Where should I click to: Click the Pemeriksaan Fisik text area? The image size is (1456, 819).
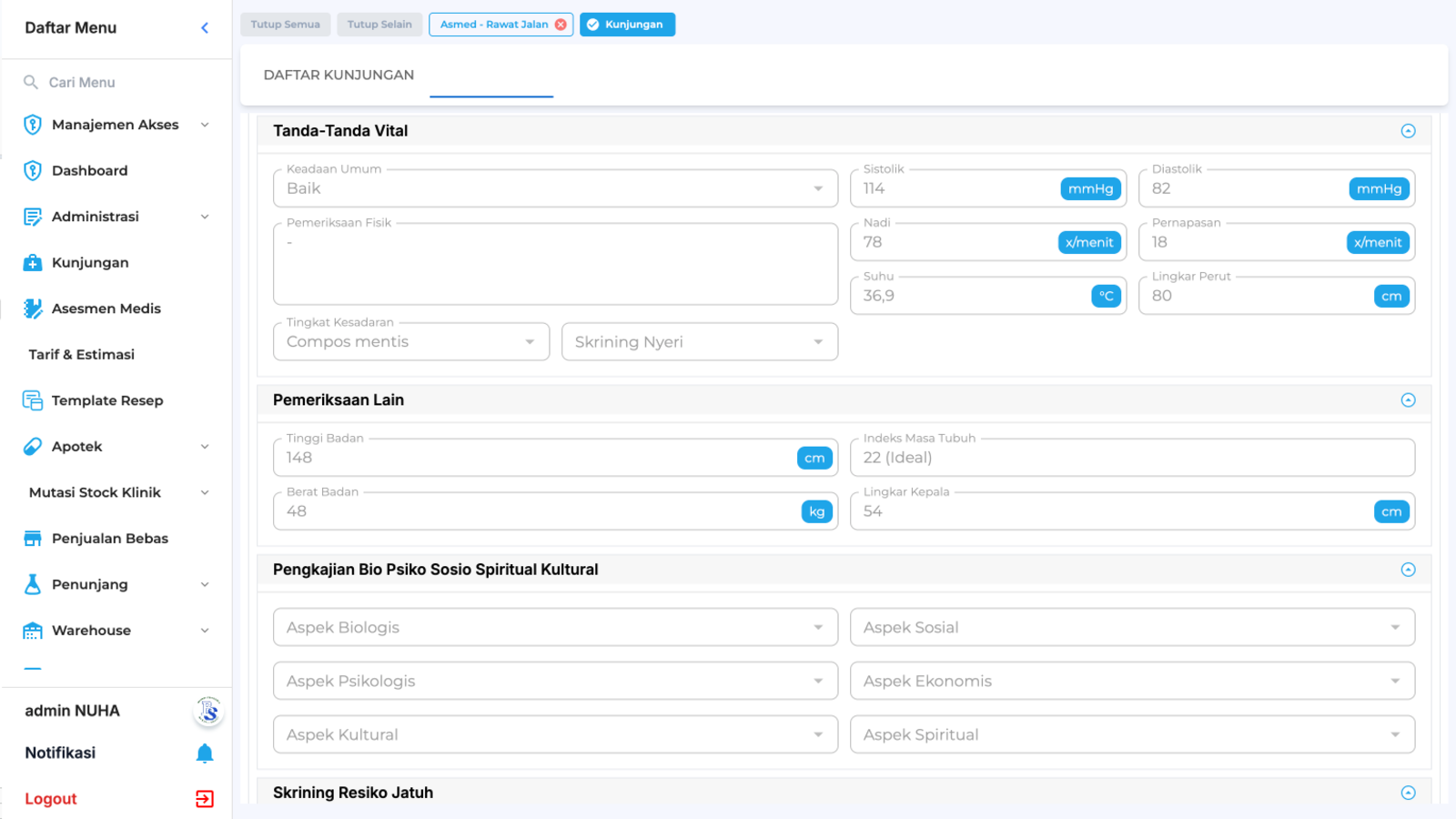[555, 264]
